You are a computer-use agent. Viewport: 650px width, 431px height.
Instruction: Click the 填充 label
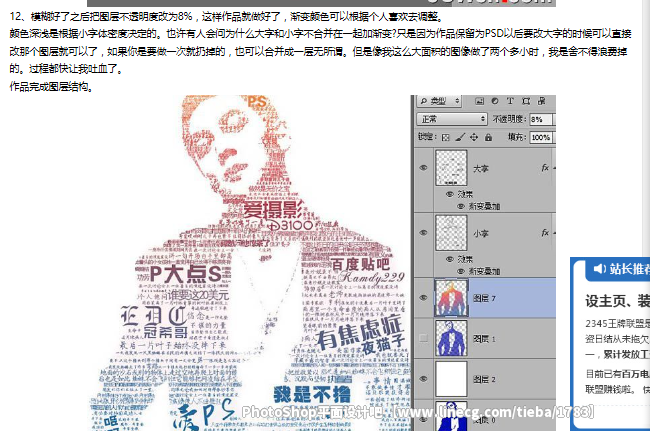point(517,137)
